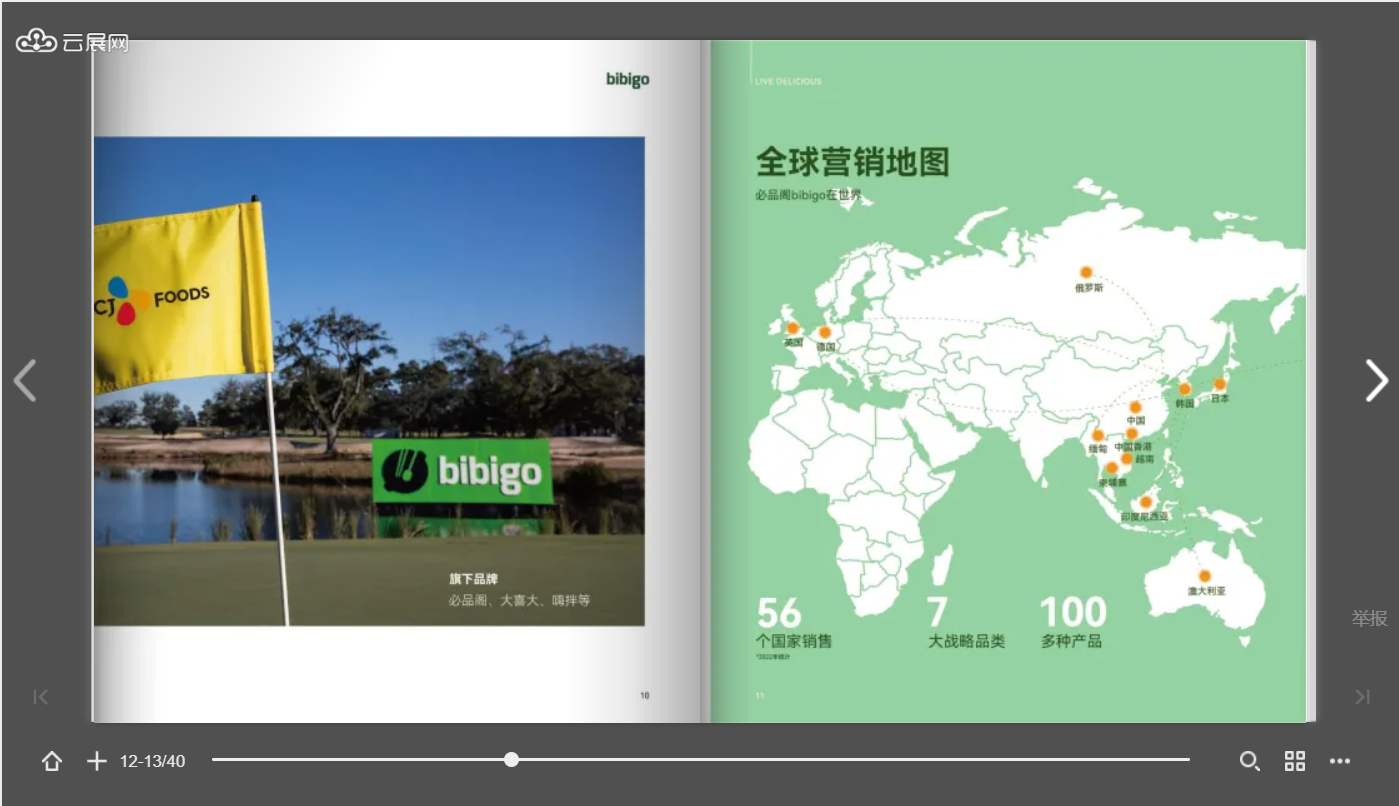The height and width of the screenshot is (806, 1399).
Task: Open the thumbnail grid view
Action: (x=1295, y=761)
